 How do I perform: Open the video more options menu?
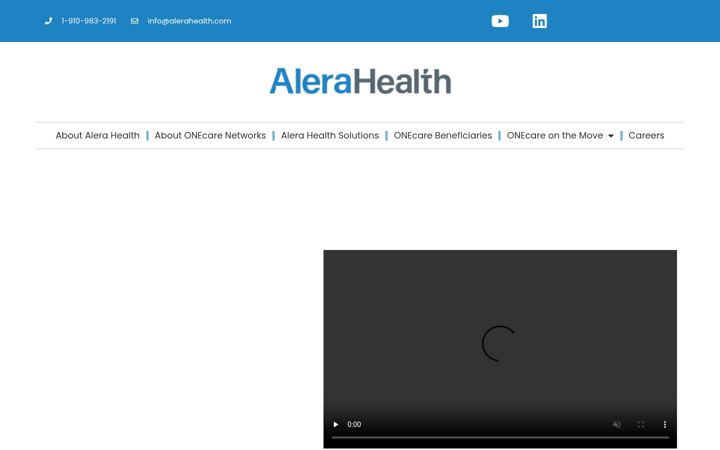pos(664,424)
